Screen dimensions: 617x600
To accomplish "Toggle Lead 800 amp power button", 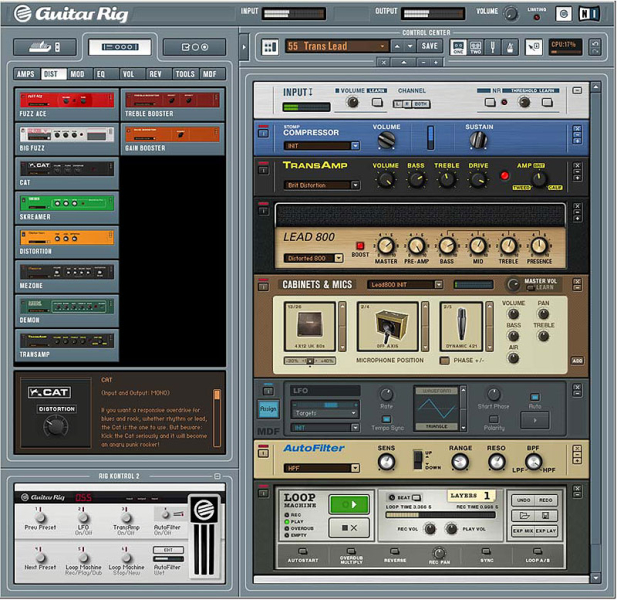I will tap(263, 210).
